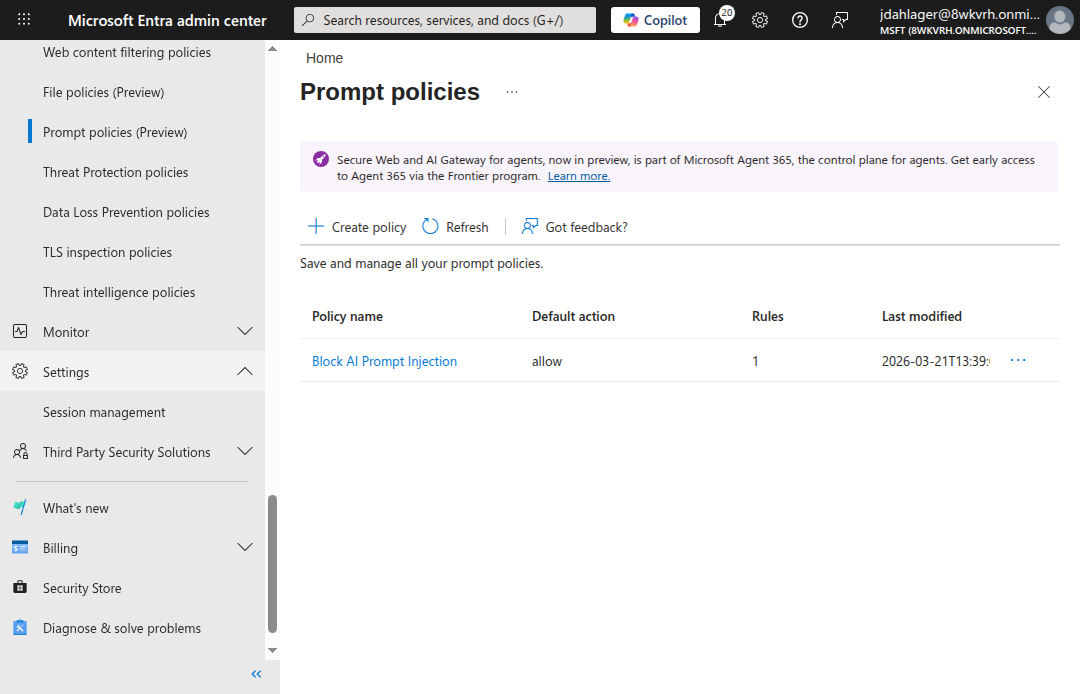Open the top-bar settings gear

(x=760, y=19)
